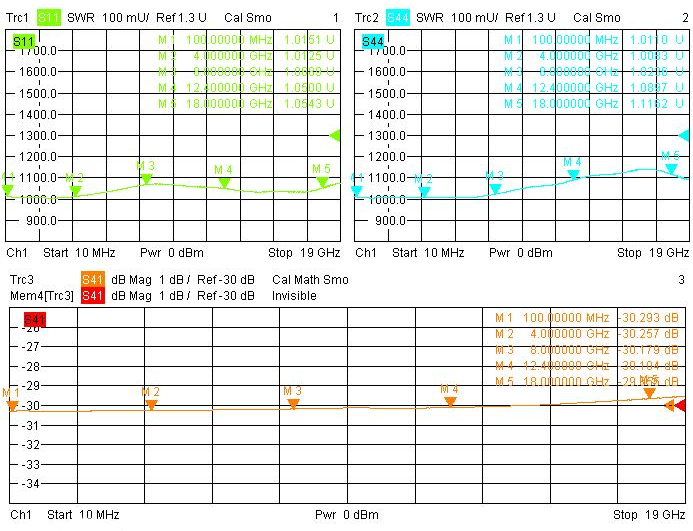Click the red reference marker at -30 dB
The height and width of the screenshot is (531, 693).
680,405
